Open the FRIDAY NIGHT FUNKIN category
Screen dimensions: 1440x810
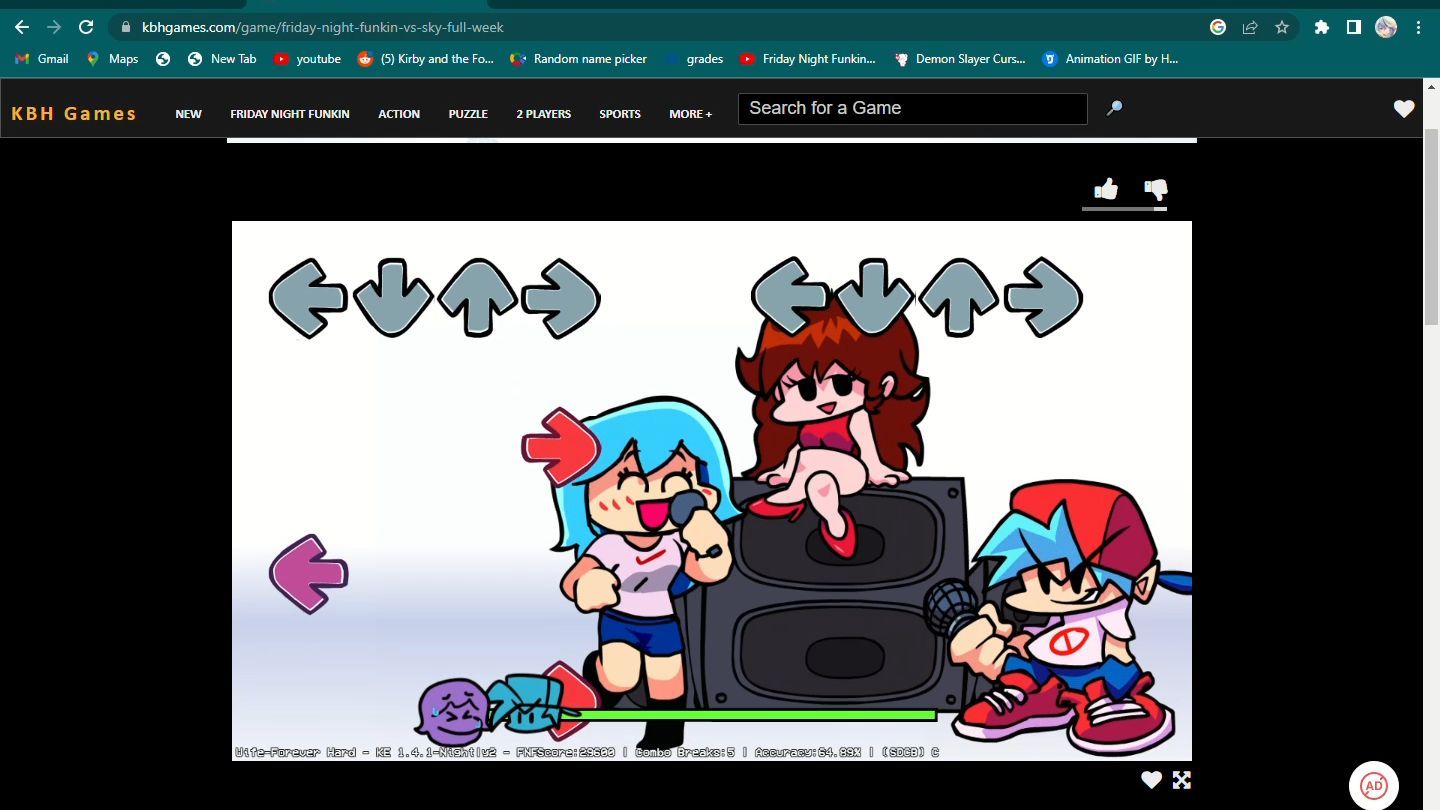pyautogui.click(x=289, y=114)
